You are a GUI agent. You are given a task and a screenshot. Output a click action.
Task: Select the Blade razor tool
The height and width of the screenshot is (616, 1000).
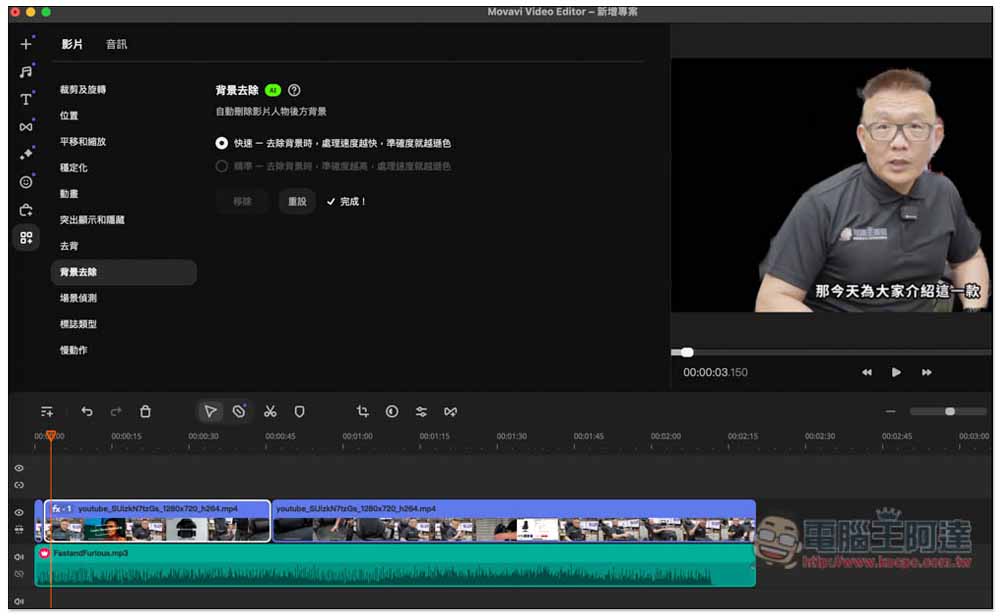click(x=239, y=412)
